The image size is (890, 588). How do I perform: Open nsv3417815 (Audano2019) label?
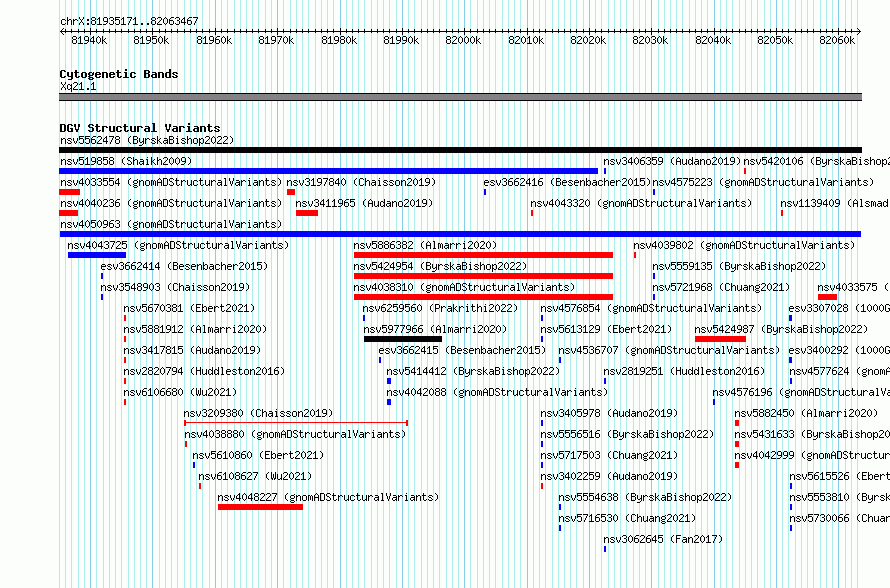[x=192, y=350]
